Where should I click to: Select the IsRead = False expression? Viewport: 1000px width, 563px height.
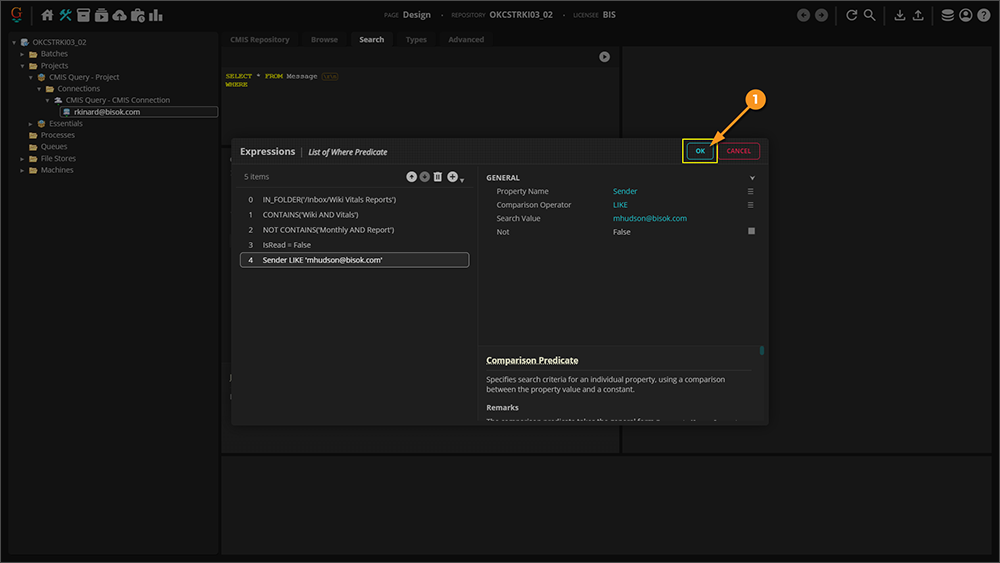point(286,245)
